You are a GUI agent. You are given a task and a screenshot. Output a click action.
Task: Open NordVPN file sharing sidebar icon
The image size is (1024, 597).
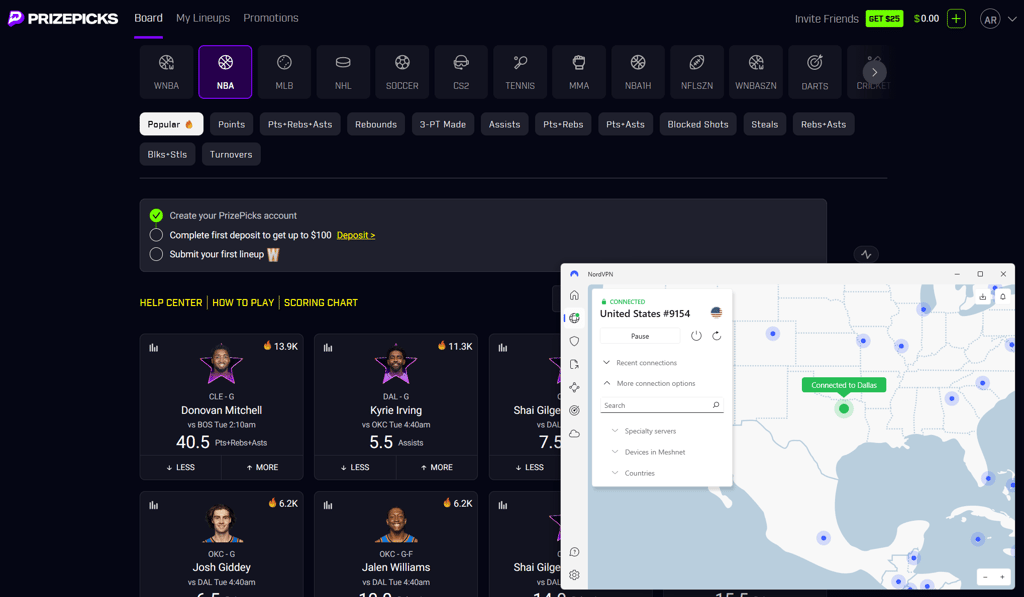[x=574, y=364]
